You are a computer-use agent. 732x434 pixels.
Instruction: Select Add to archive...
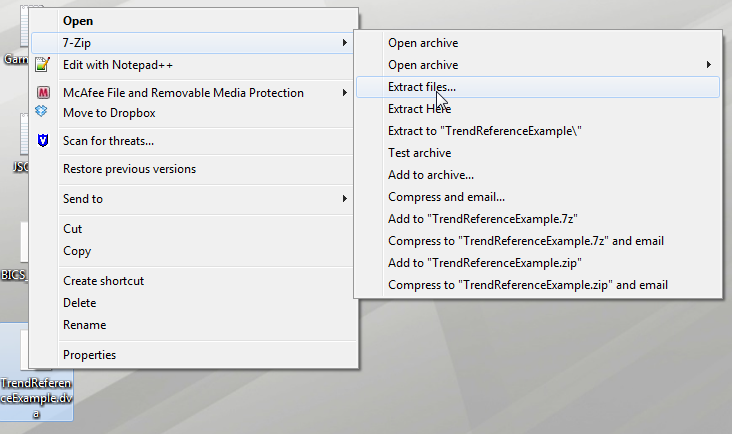430,175
